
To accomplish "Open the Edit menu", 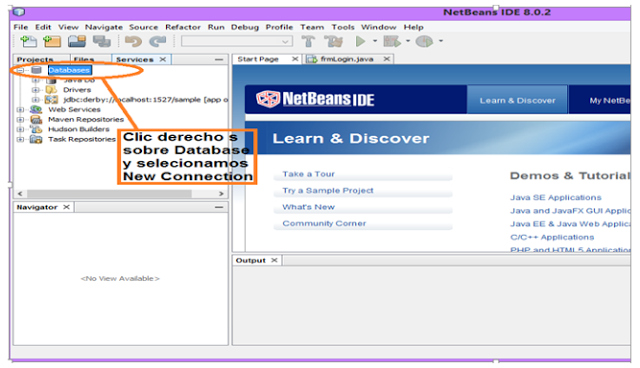I will point(43,27).
